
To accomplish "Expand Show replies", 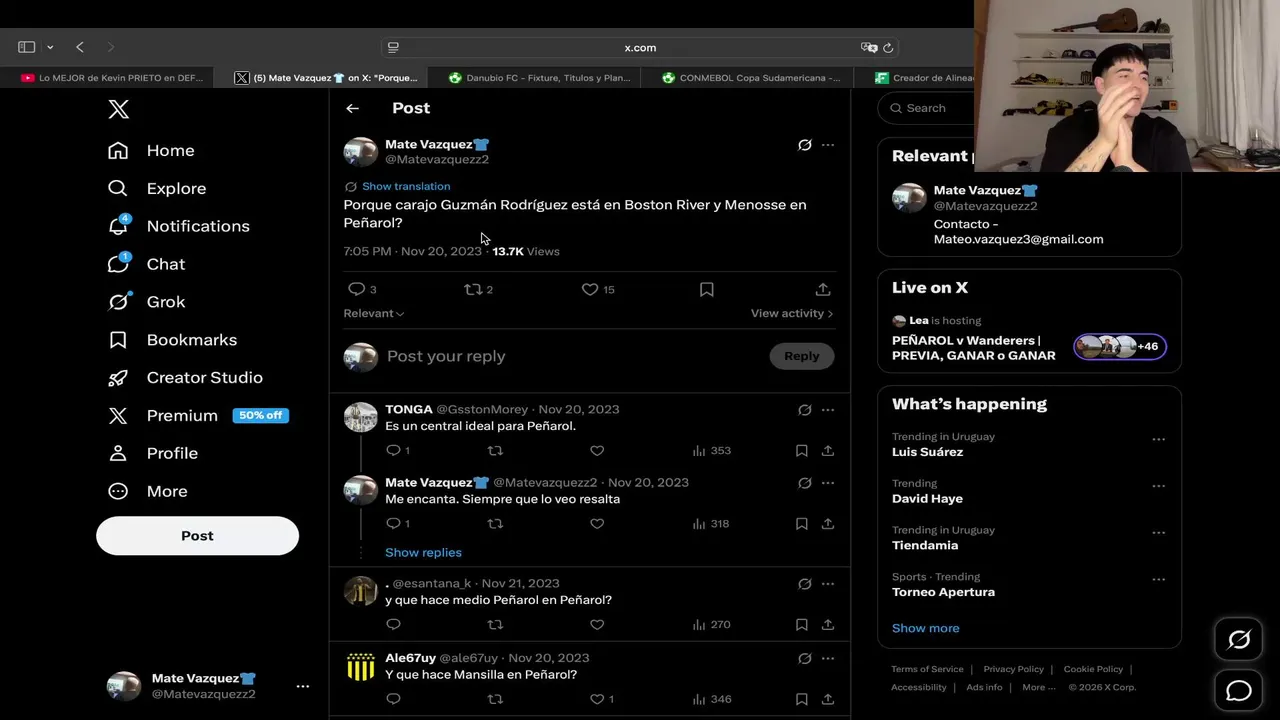I will 423,552.
